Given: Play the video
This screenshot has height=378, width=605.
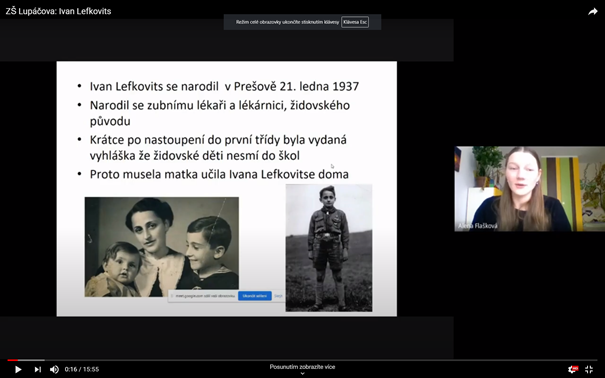Looking at the screenshot, I should [18, 369].
